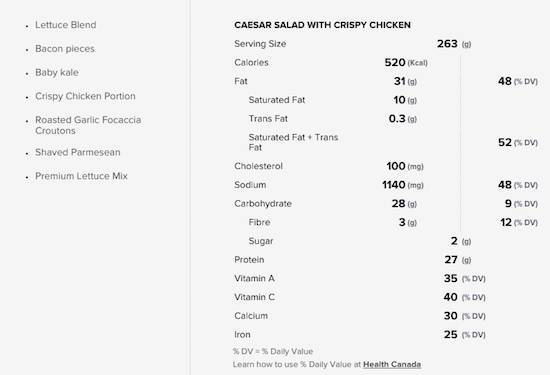550x375 pixels.
Task: Open the Health Canada link
Action: point(392,364)
